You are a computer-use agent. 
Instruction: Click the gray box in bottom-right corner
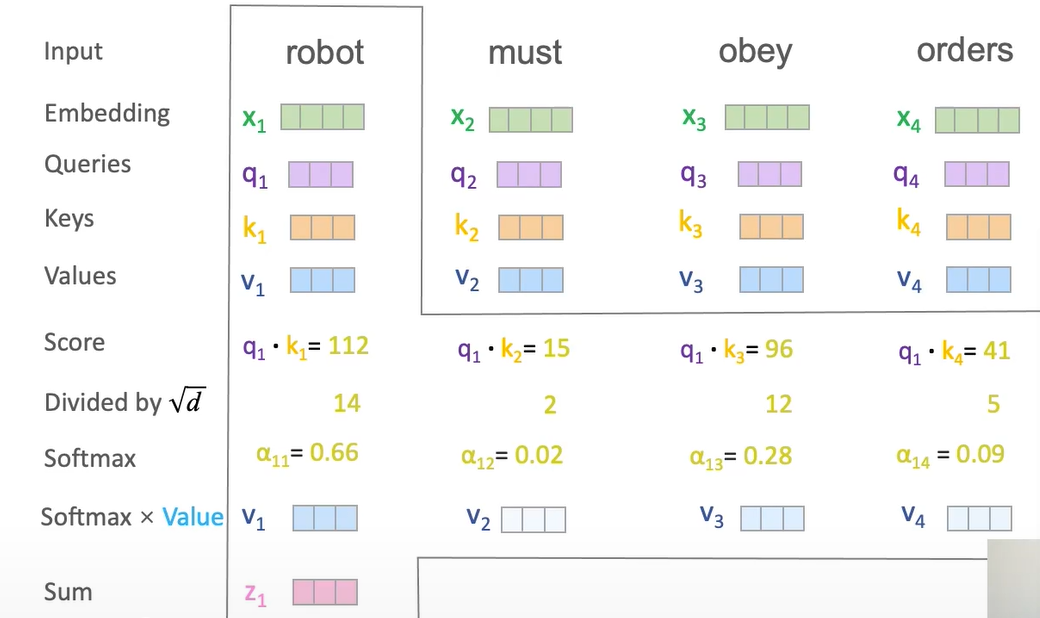pyautogui.click(x=1013, y=578)
